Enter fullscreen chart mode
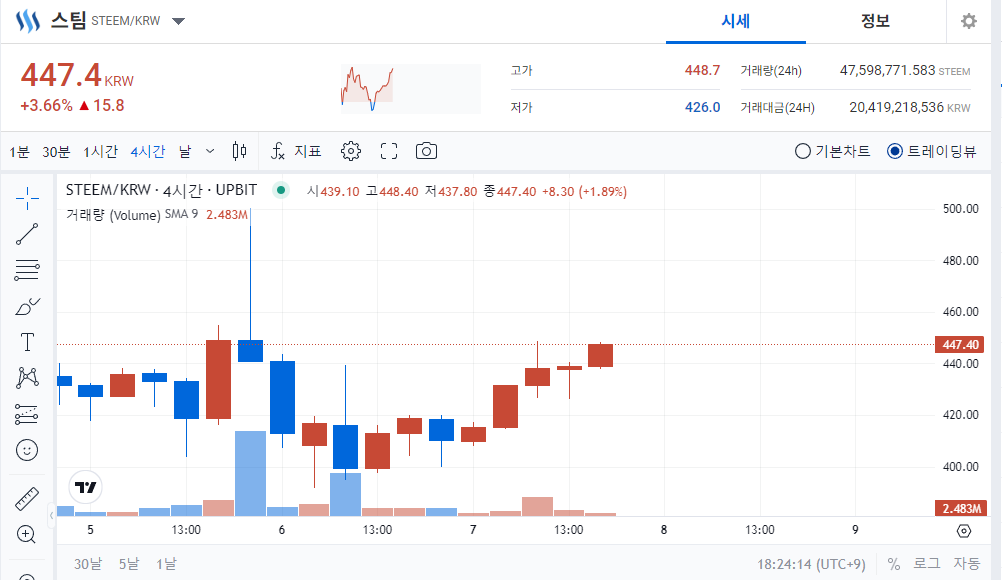The width and height of the screenshot is (1002, 580). [389, 151]
